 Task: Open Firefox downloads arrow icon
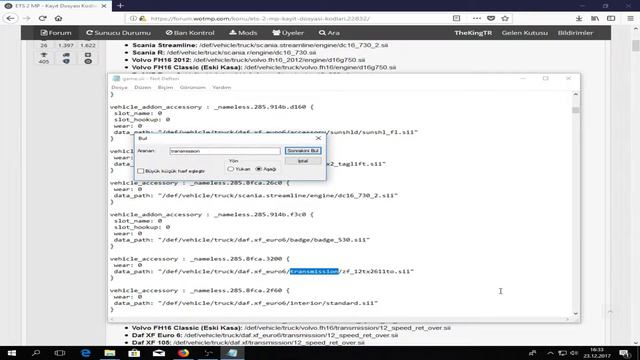pos(579,18)
